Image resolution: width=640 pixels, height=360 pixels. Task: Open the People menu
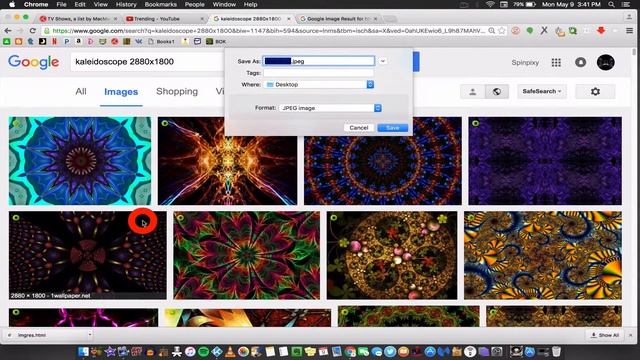coord(194,4)
